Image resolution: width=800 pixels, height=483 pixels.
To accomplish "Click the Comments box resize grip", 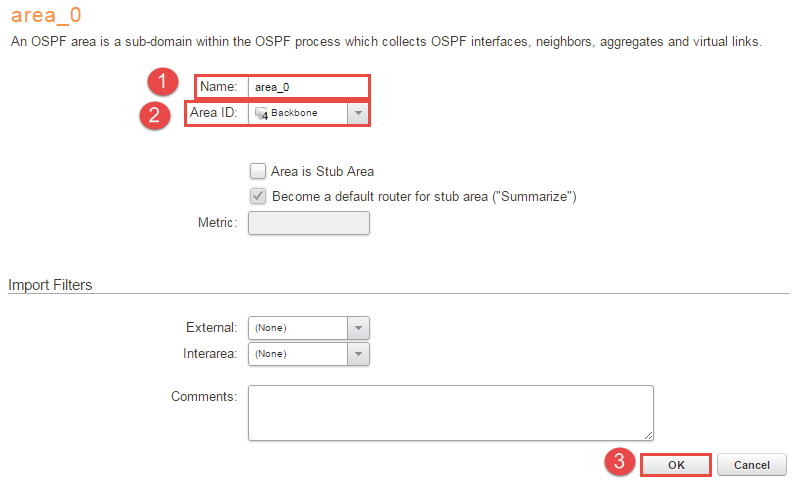I will point(649,435).
